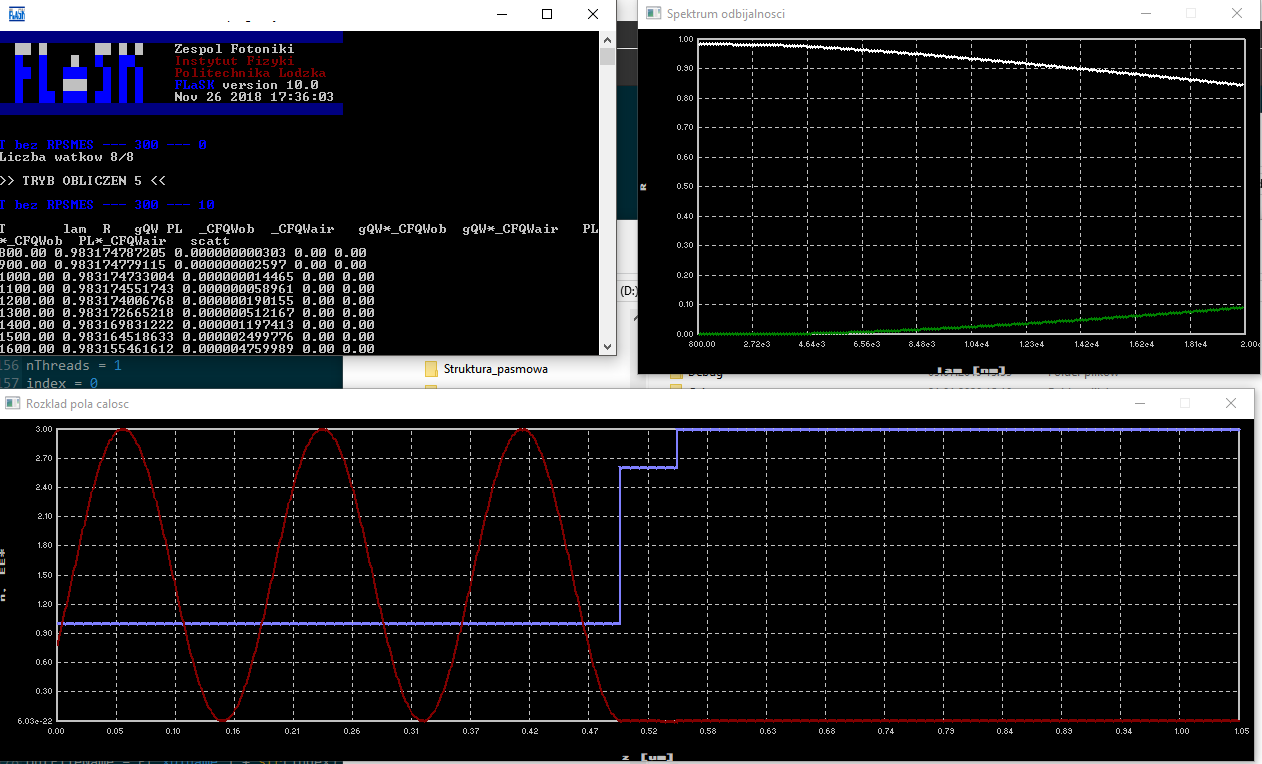Click the Rozklad pola calosc window icon
1262x764 pixels.
pyautogui.click(x=12, y=403)
